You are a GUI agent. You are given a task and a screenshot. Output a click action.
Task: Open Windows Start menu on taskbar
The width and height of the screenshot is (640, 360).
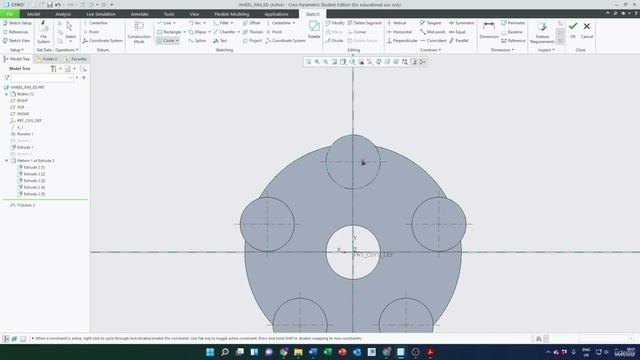coord(210,352)
